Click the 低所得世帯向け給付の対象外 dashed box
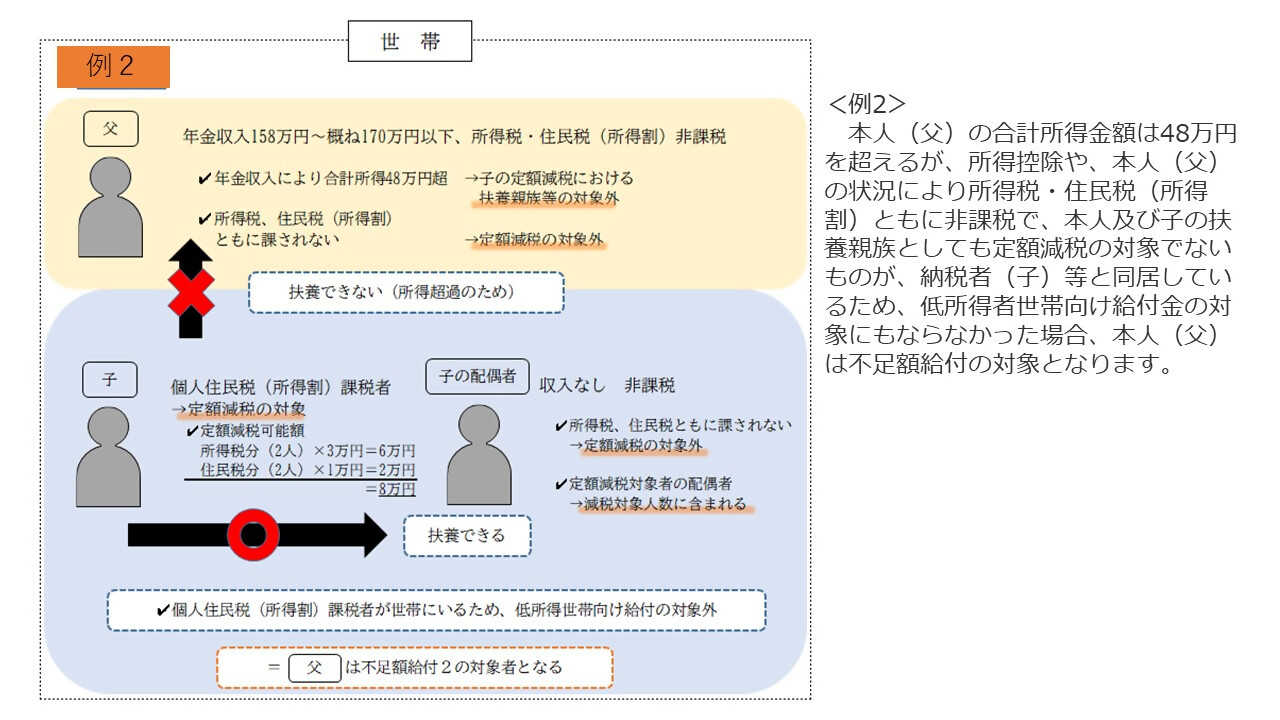This screenshot has width=1280, height=720. click(x=436, y=610)
